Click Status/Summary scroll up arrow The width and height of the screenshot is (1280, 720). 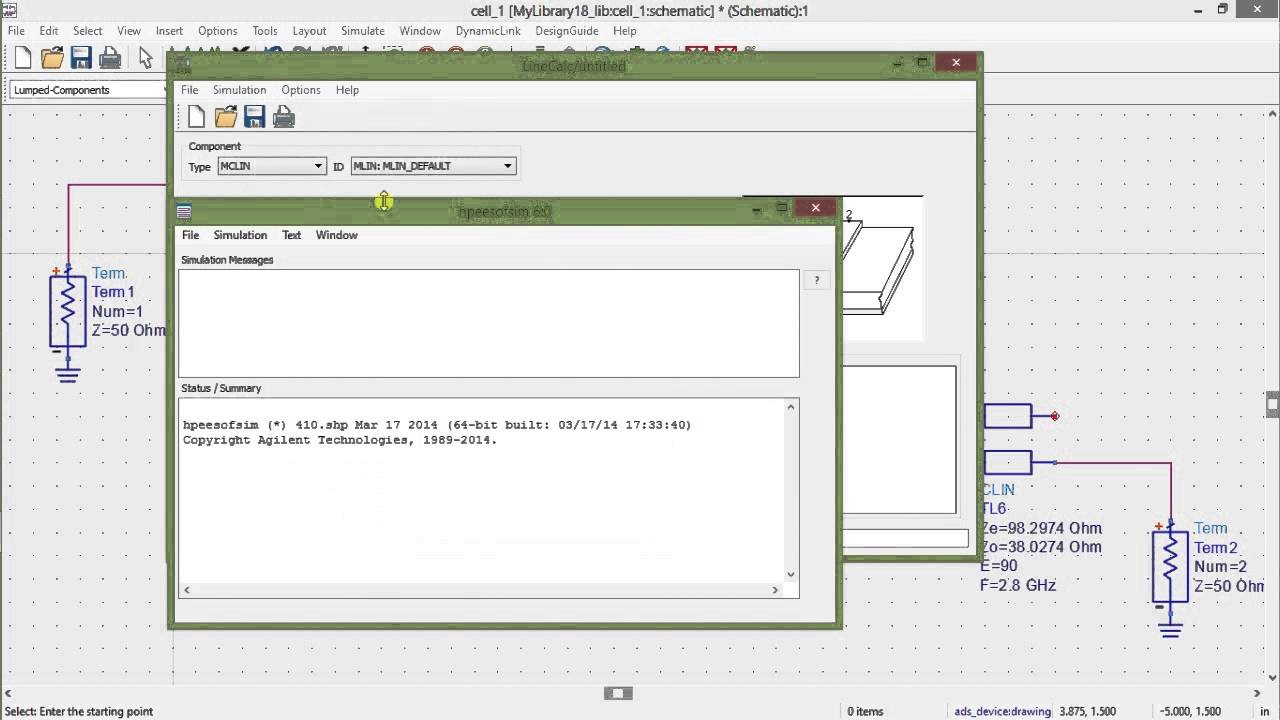pyautogui.click(x=791, y=407)
